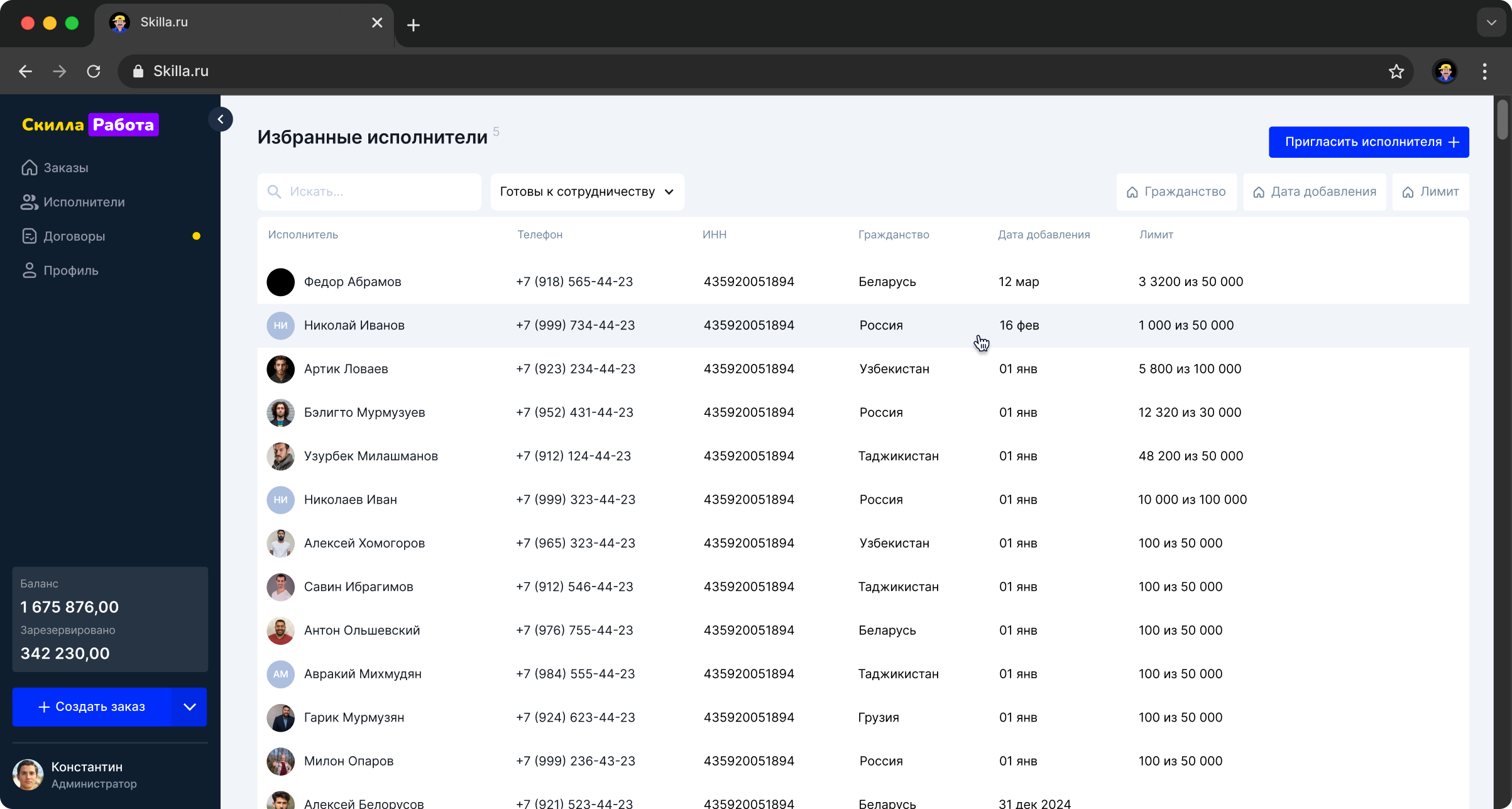Open the Дата добавления filter

tap(1314, 192)
